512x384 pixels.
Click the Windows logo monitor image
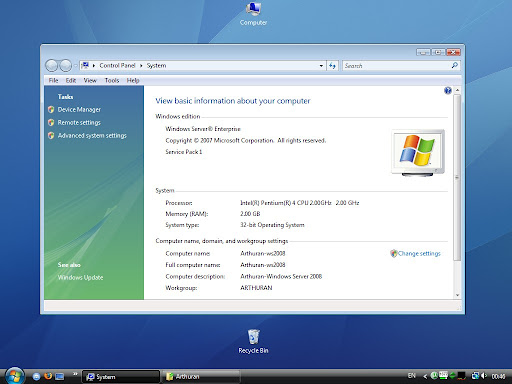pos(418,153)
